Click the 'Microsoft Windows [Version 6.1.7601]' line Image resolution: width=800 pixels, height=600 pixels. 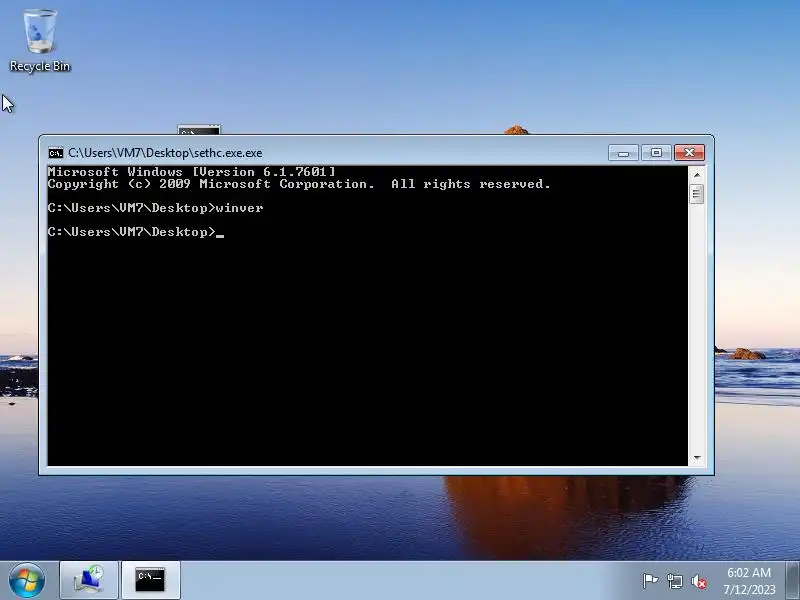pyautogui.click(x=191, y=171)
